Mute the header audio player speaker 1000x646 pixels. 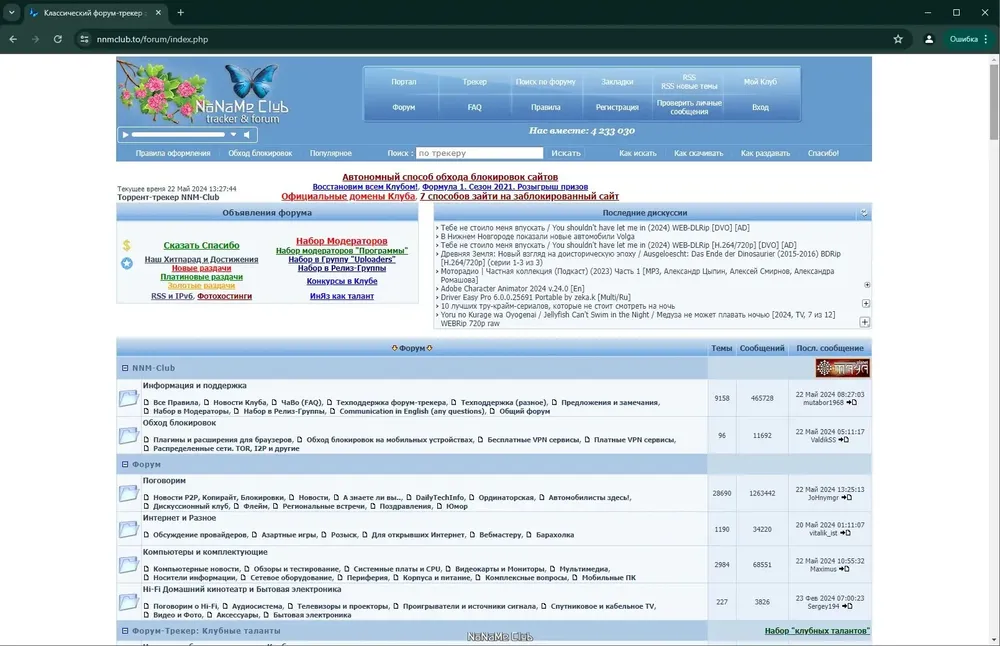tap(247, 135)
